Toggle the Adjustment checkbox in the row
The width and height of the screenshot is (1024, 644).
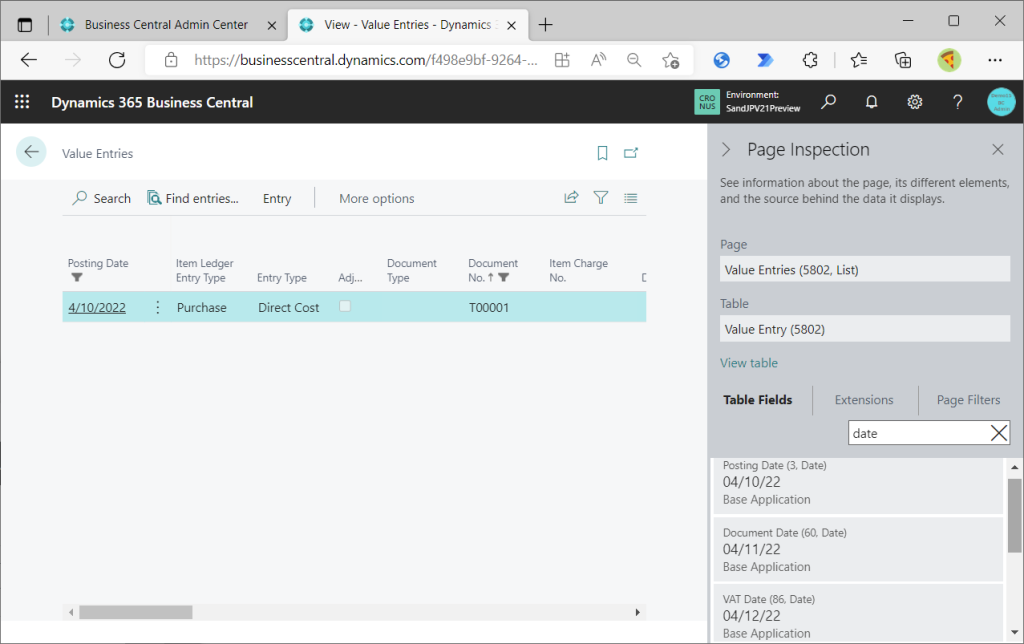tap(345, 307)
